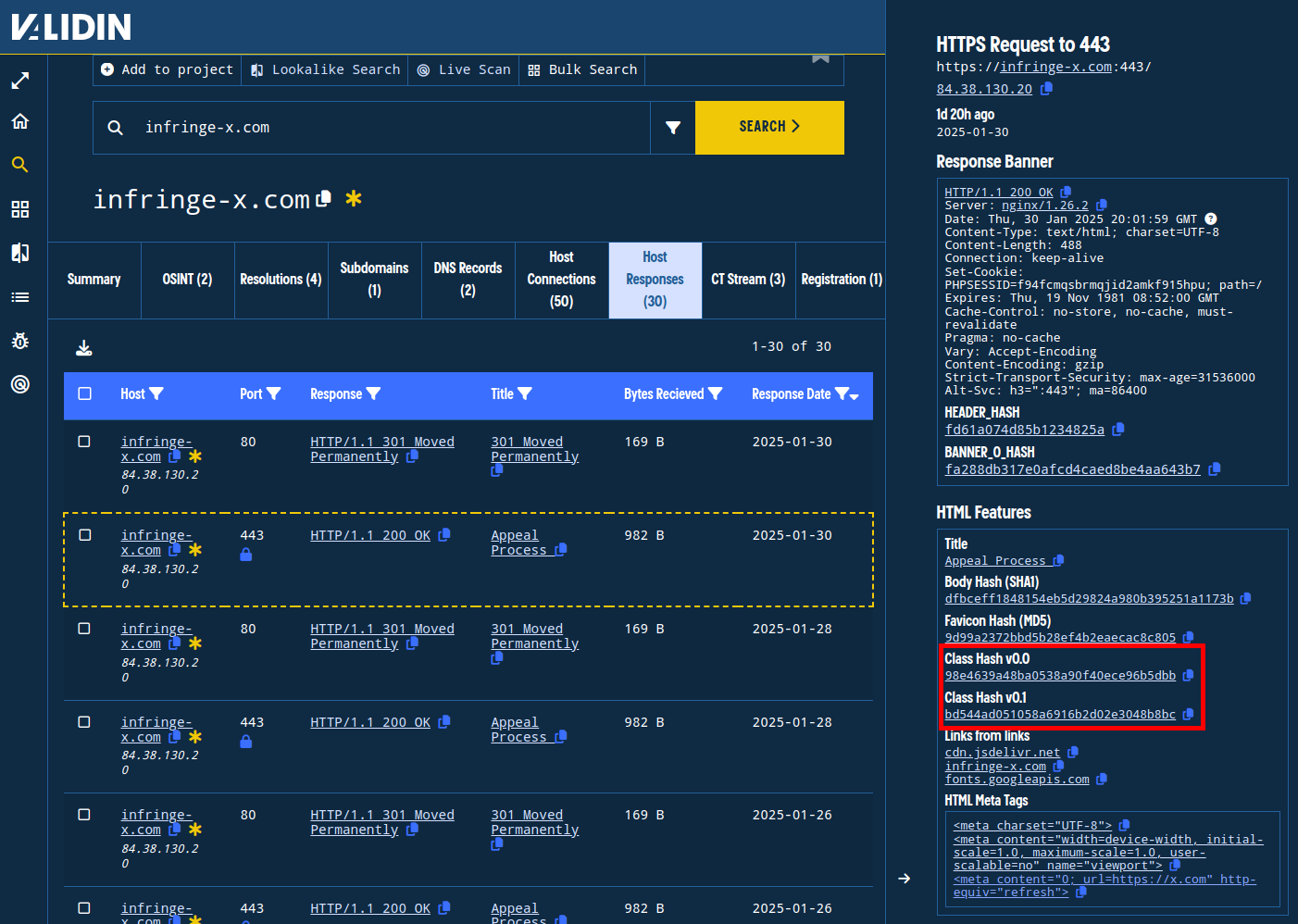Screen dimensions: 1298x924
Task: Switch to the Subdomains (1) tab
Action: click(x=374, y=280)
